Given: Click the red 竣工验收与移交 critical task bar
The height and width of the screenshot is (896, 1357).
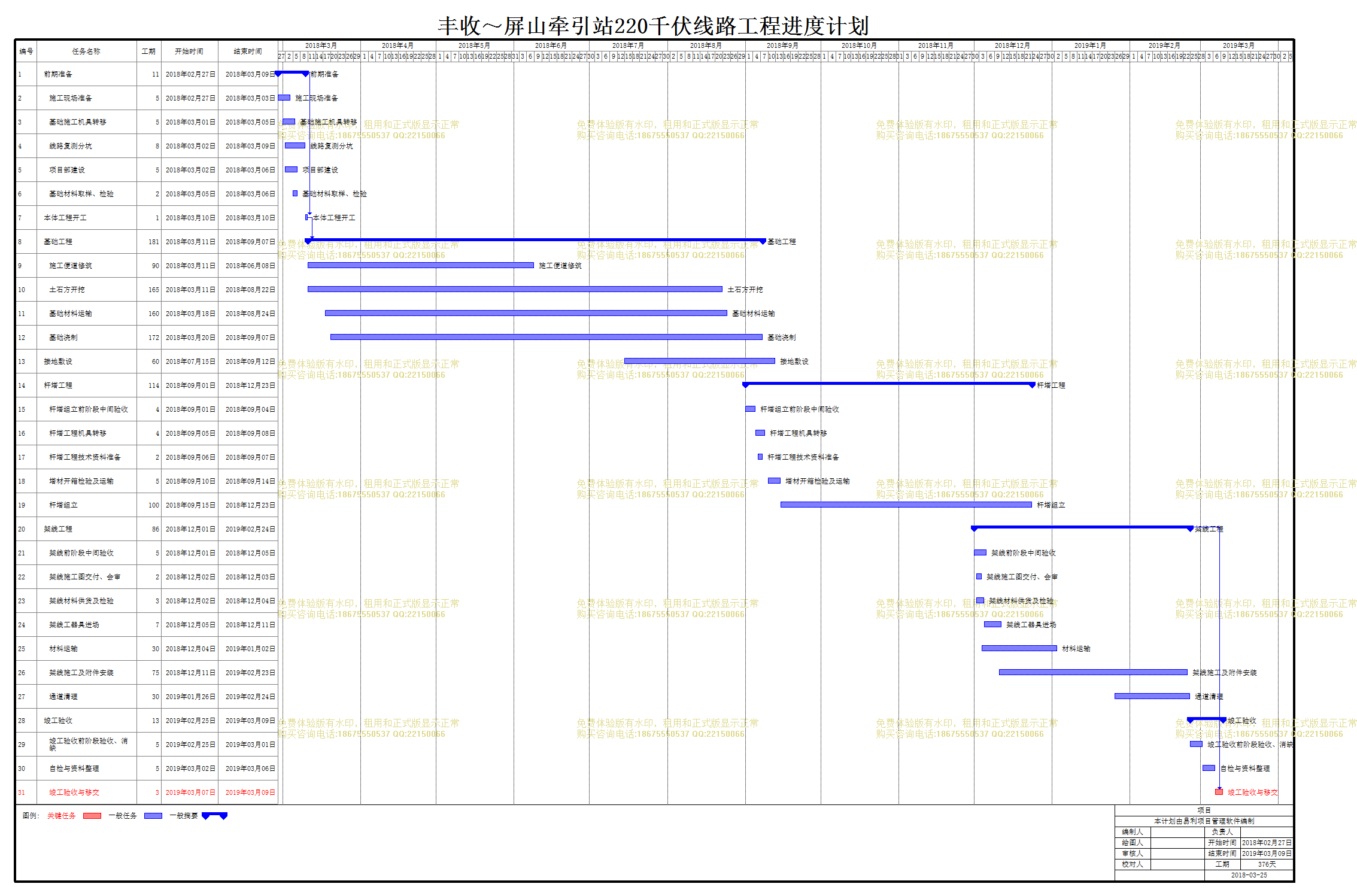Looking at the screenshot, I should pos(1219,792).
